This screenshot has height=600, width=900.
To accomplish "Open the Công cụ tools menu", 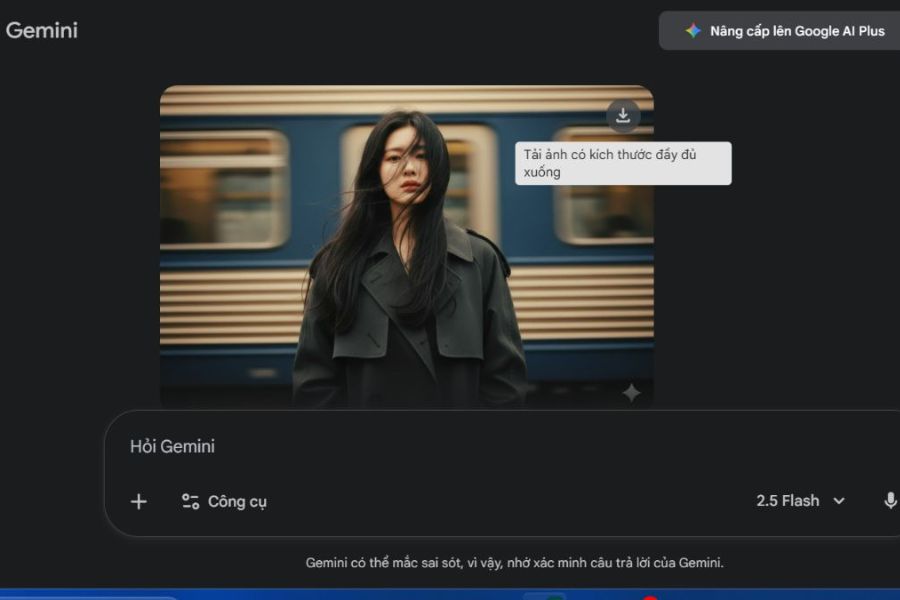I will [237, 502].
